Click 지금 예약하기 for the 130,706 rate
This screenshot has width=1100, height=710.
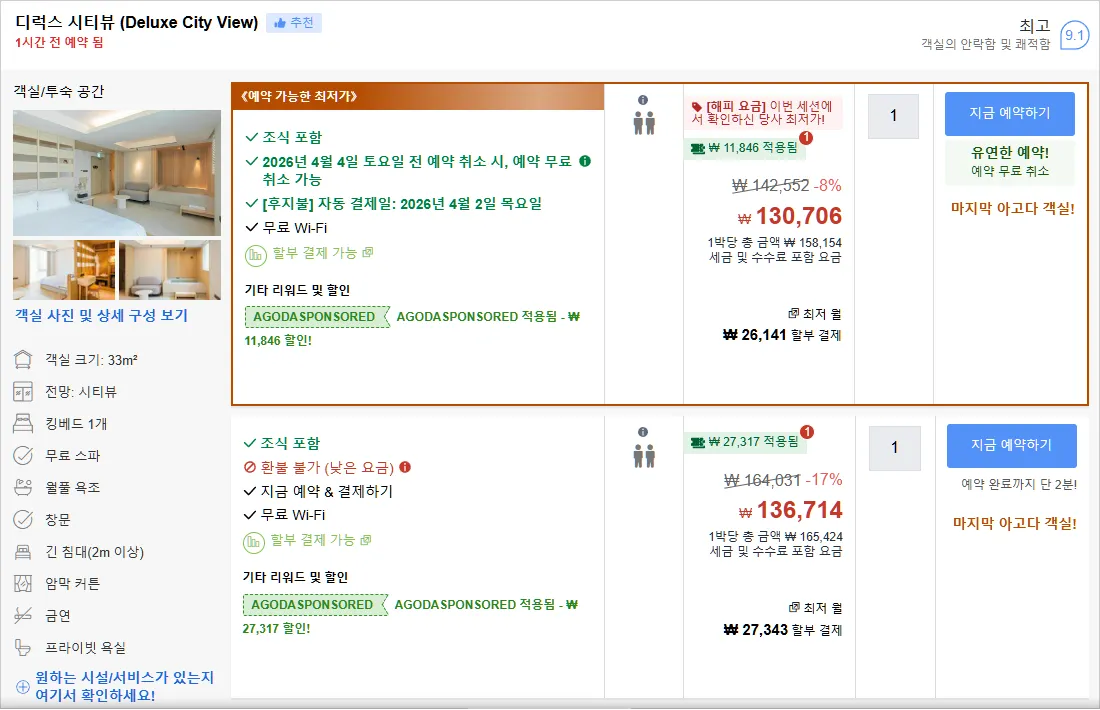point(1010,114)
